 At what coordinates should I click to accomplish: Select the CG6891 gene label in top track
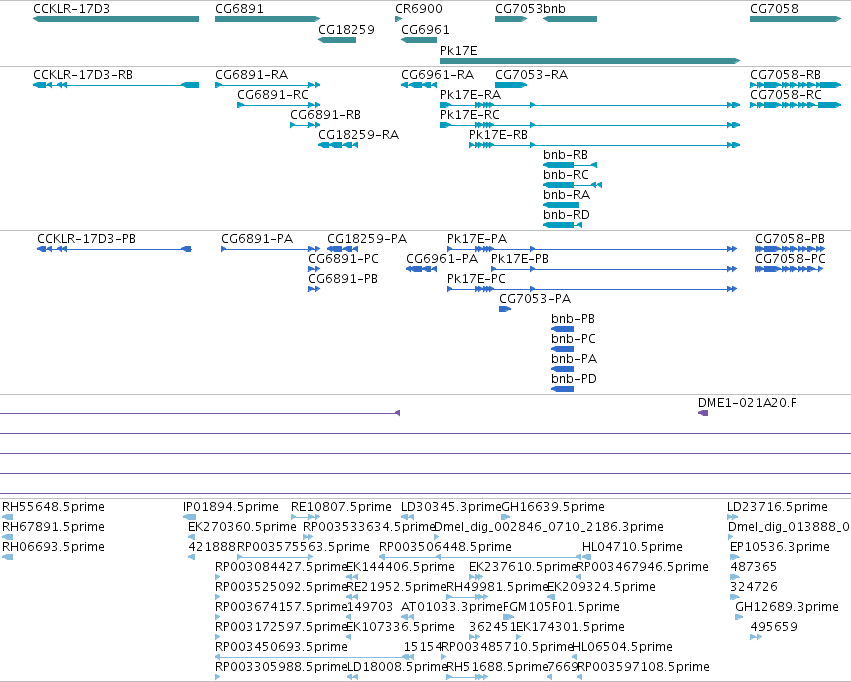click(239, 9)
